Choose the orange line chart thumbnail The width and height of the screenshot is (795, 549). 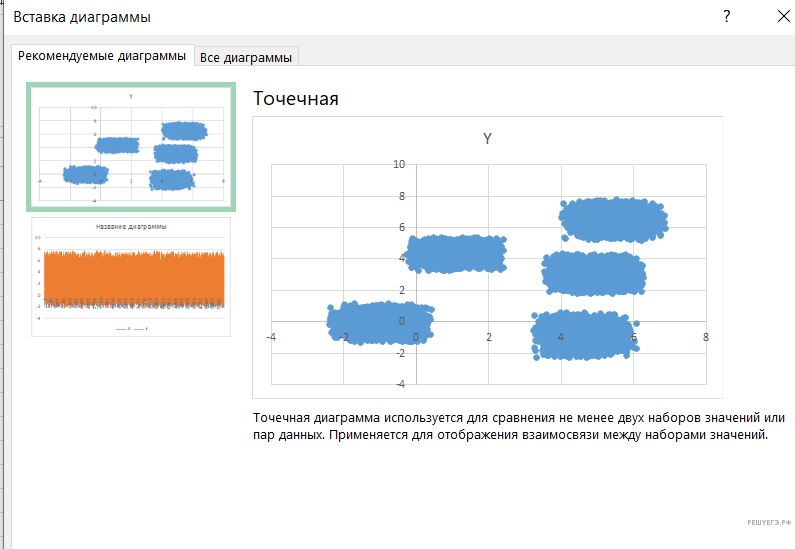tap(131, 277)
